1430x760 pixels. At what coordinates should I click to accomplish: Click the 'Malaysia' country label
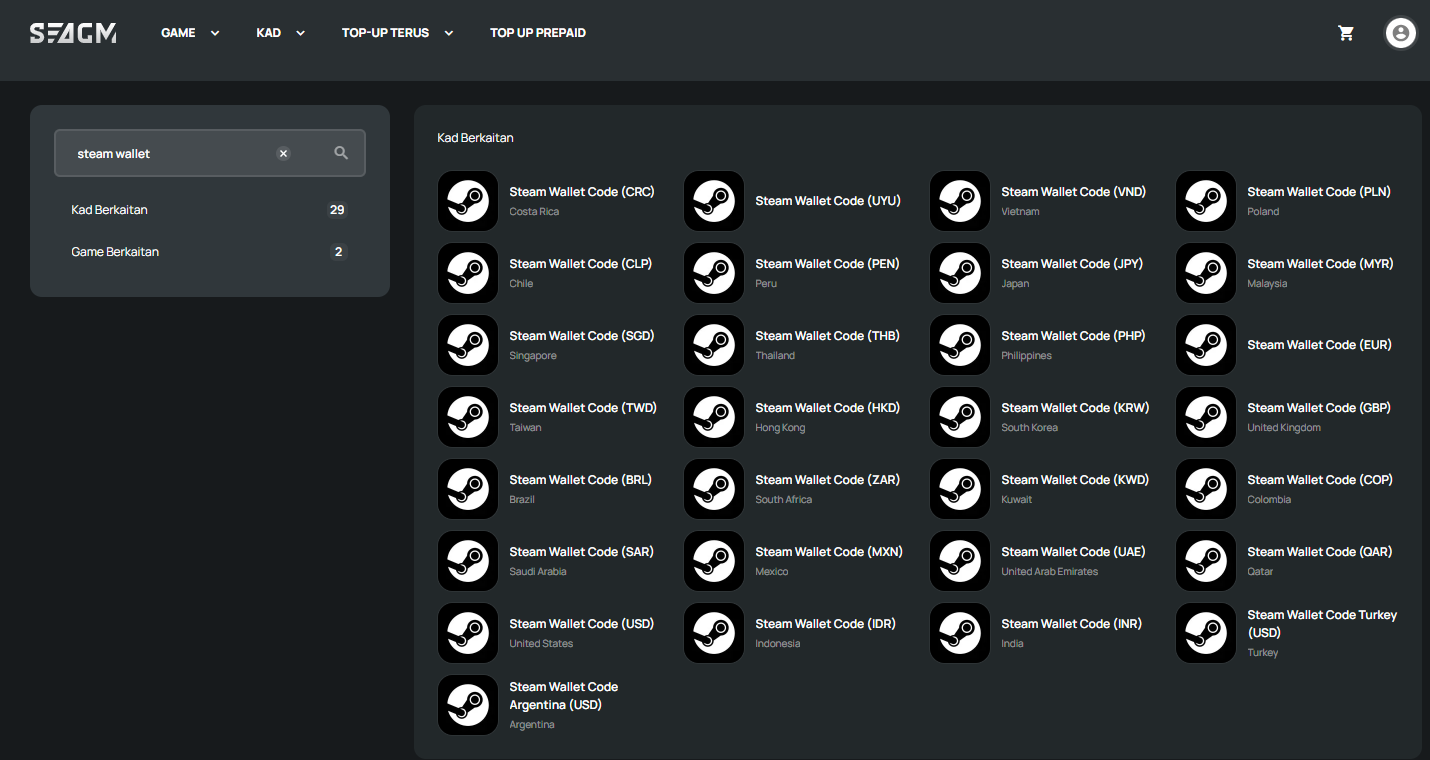tap(1267, 284)
